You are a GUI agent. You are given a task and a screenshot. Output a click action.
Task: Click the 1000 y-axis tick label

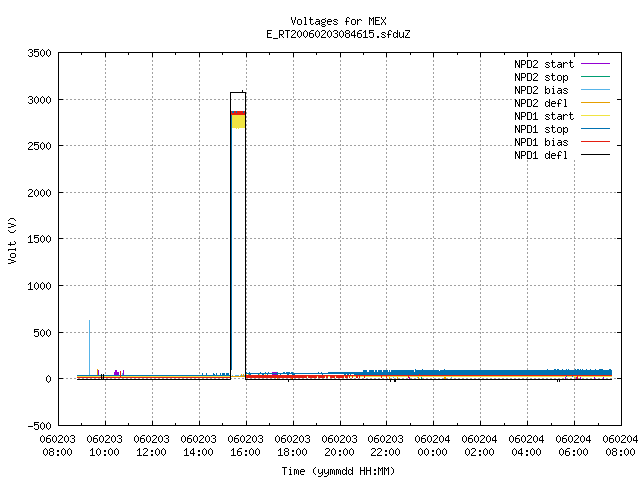(x=40, y=286)
